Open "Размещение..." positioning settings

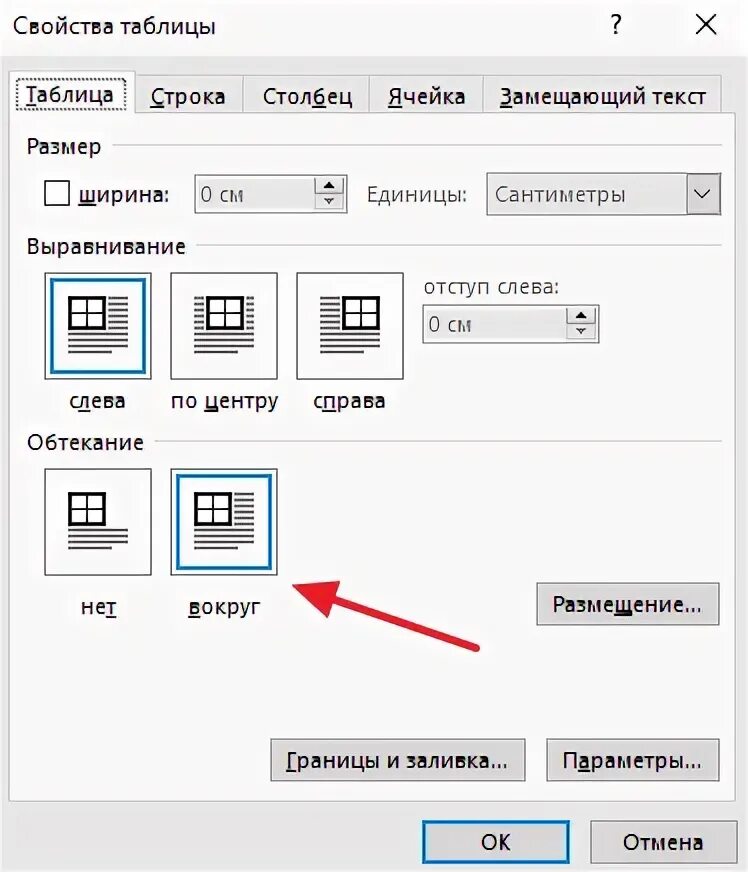[627, 604]
